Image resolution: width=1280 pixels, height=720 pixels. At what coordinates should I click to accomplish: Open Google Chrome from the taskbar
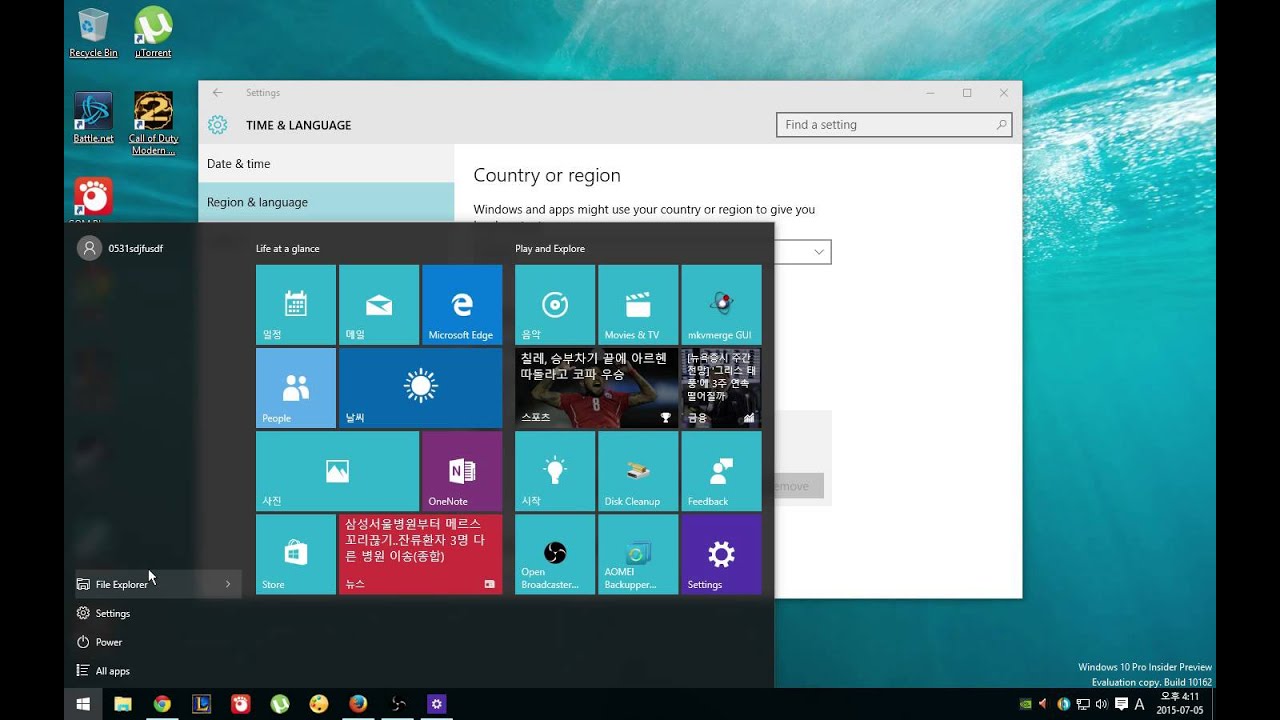coord(162,704)
